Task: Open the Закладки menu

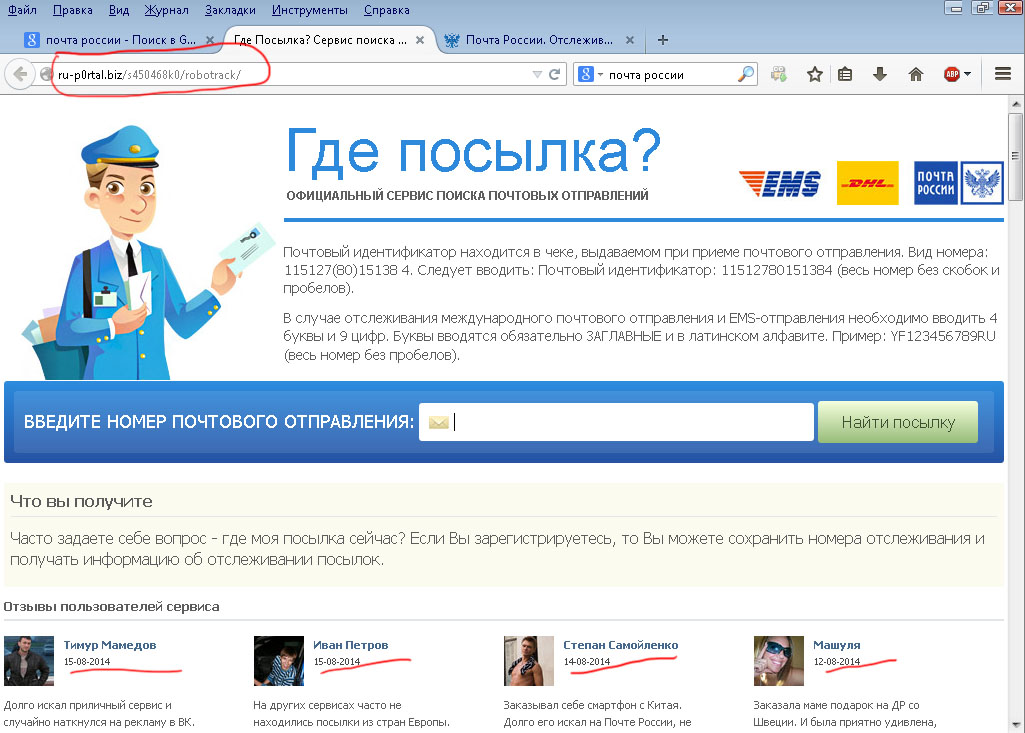Action: point(230,10)
